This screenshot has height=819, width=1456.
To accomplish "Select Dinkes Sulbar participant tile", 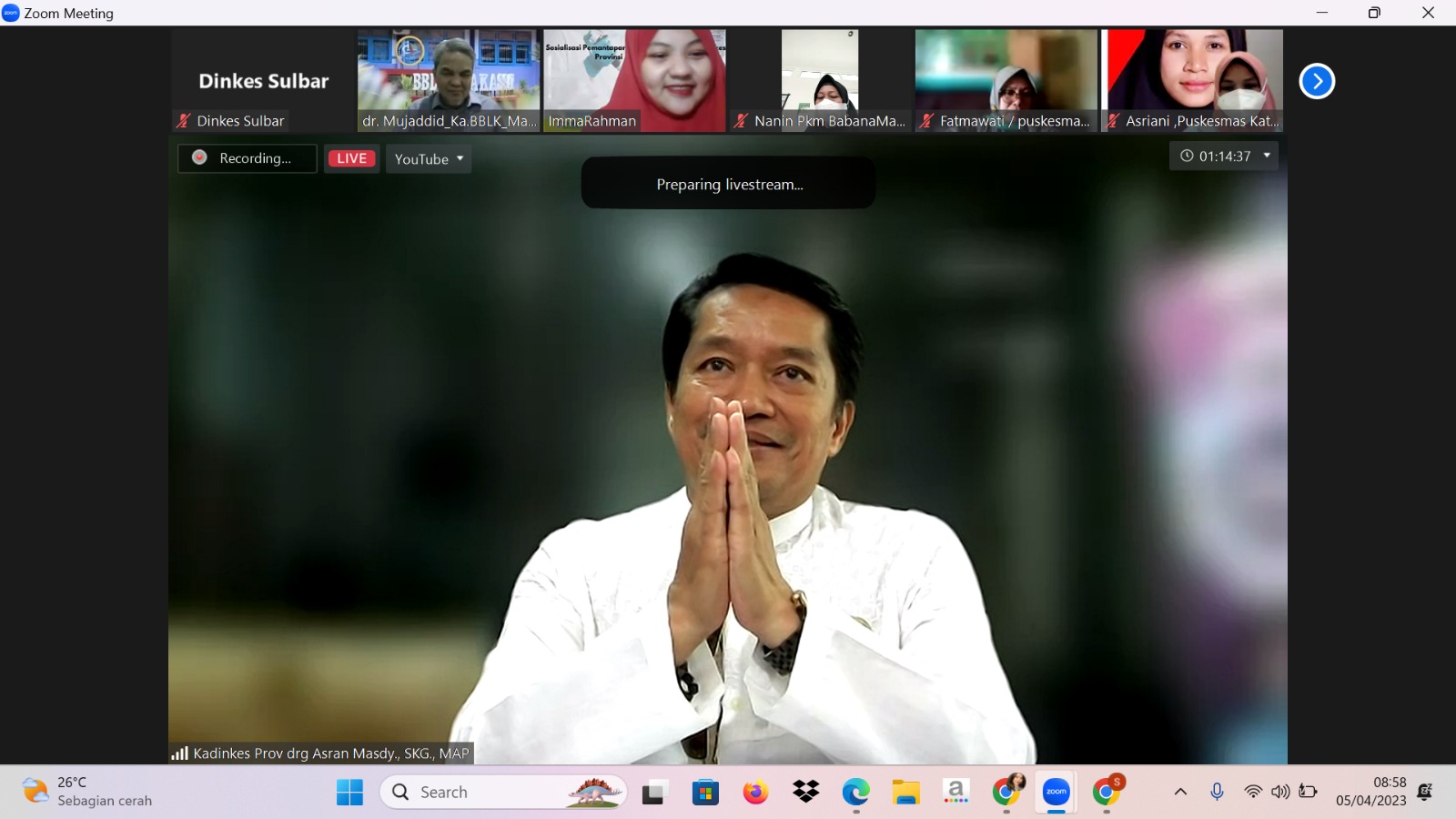I will (x=263, y=80).
